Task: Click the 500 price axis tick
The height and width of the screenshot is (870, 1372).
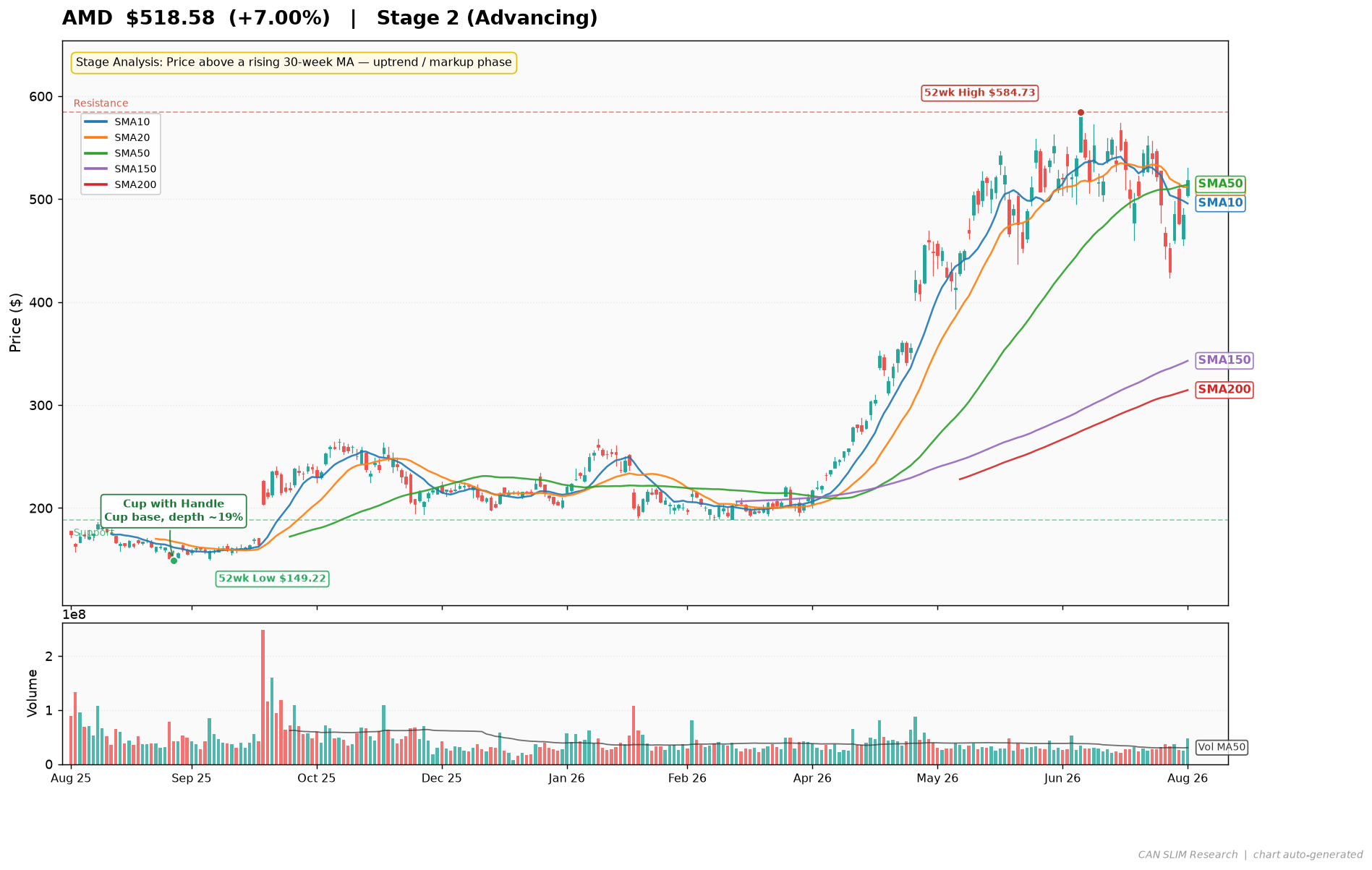Action: (42, 200)
